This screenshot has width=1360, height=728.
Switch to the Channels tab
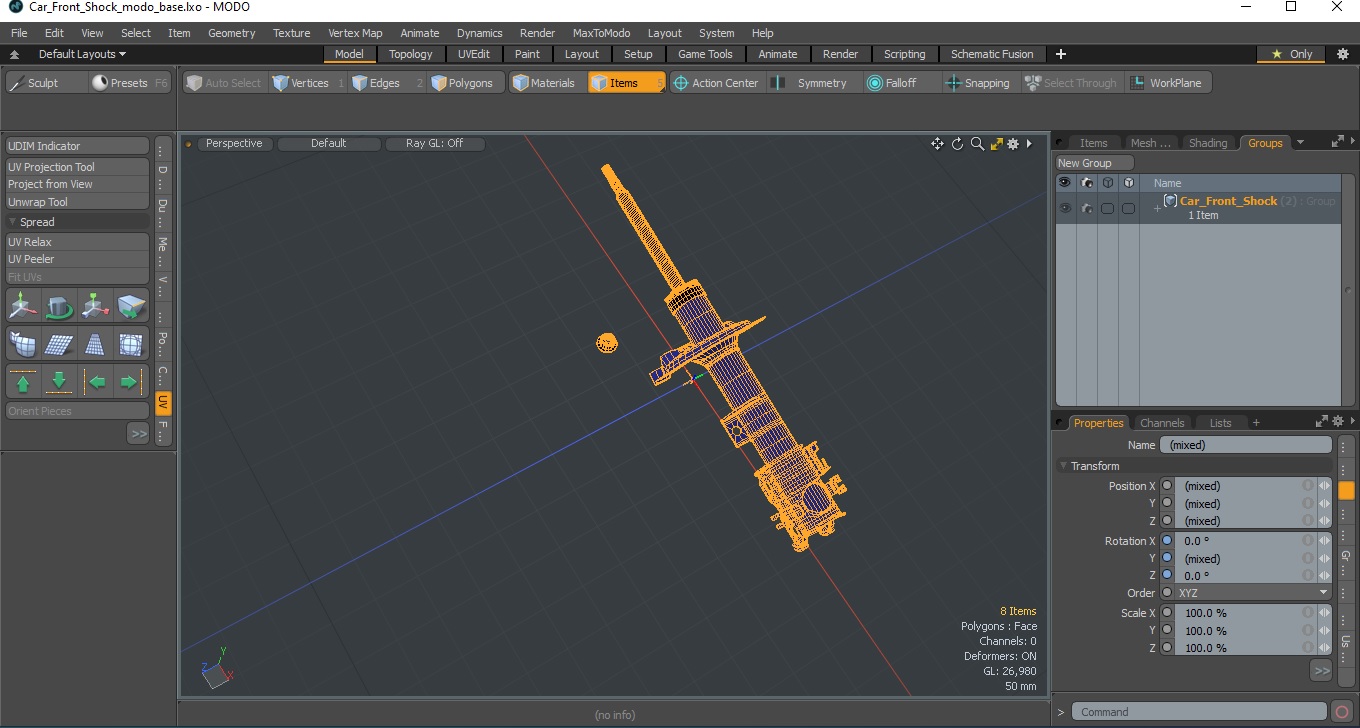point(1162,423)
